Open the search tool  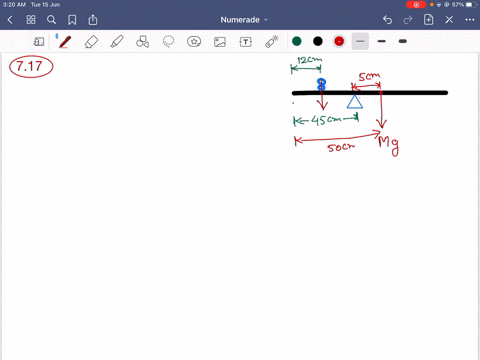pyautogui.click(x=51, y=20)
